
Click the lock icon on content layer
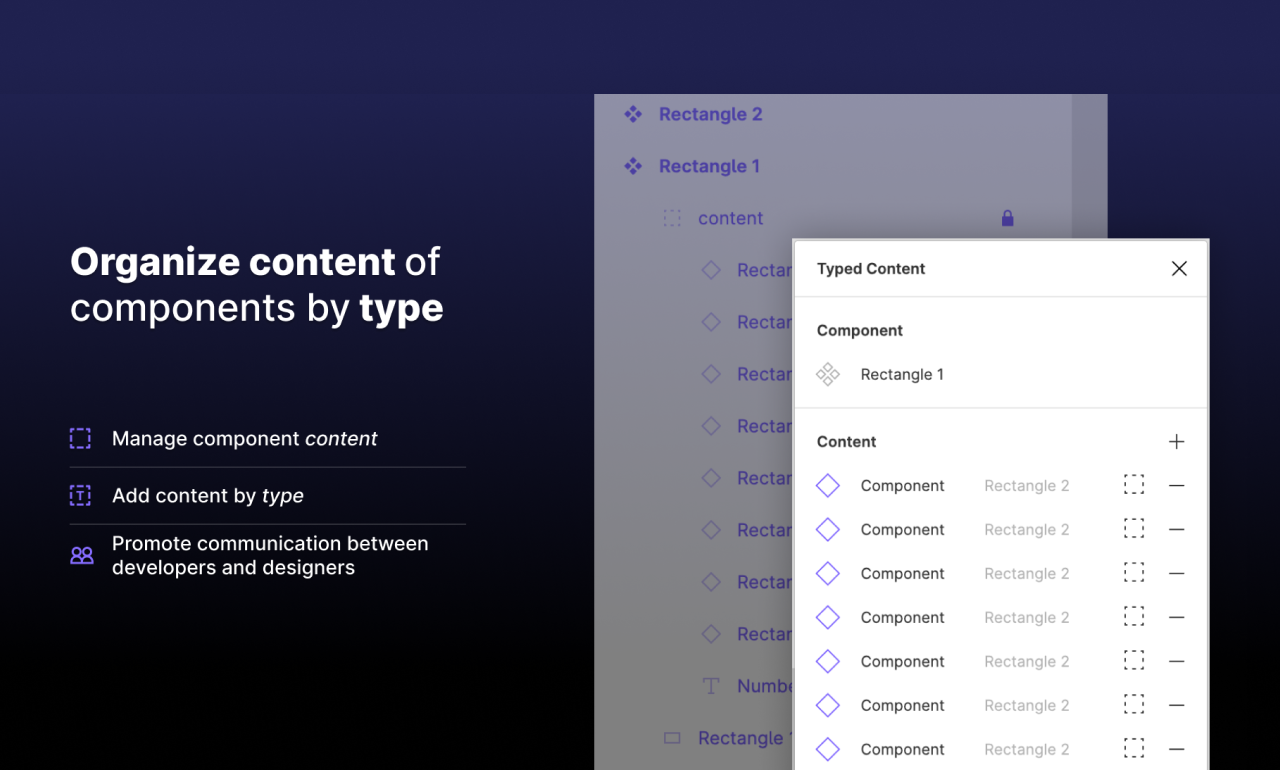pyautogui.click(x=1007, y=218)
